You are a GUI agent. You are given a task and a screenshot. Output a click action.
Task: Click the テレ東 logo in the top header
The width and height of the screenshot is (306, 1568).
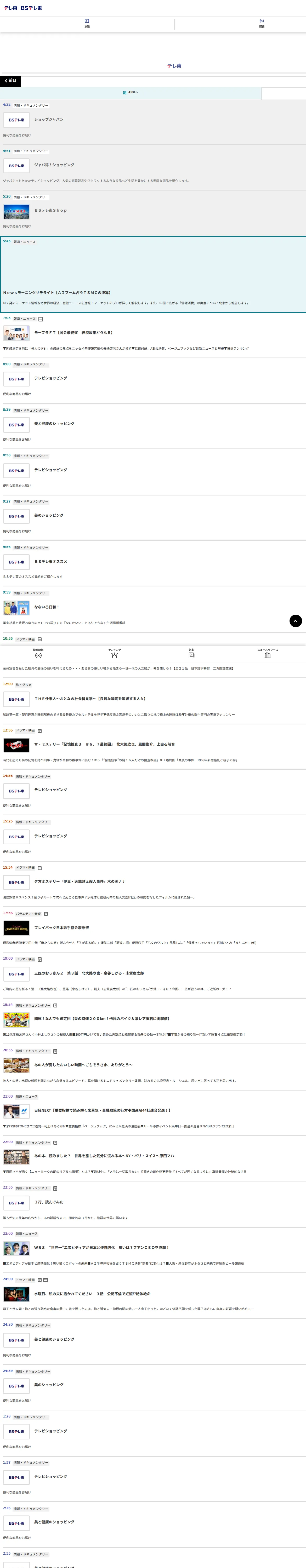point(10,8)
